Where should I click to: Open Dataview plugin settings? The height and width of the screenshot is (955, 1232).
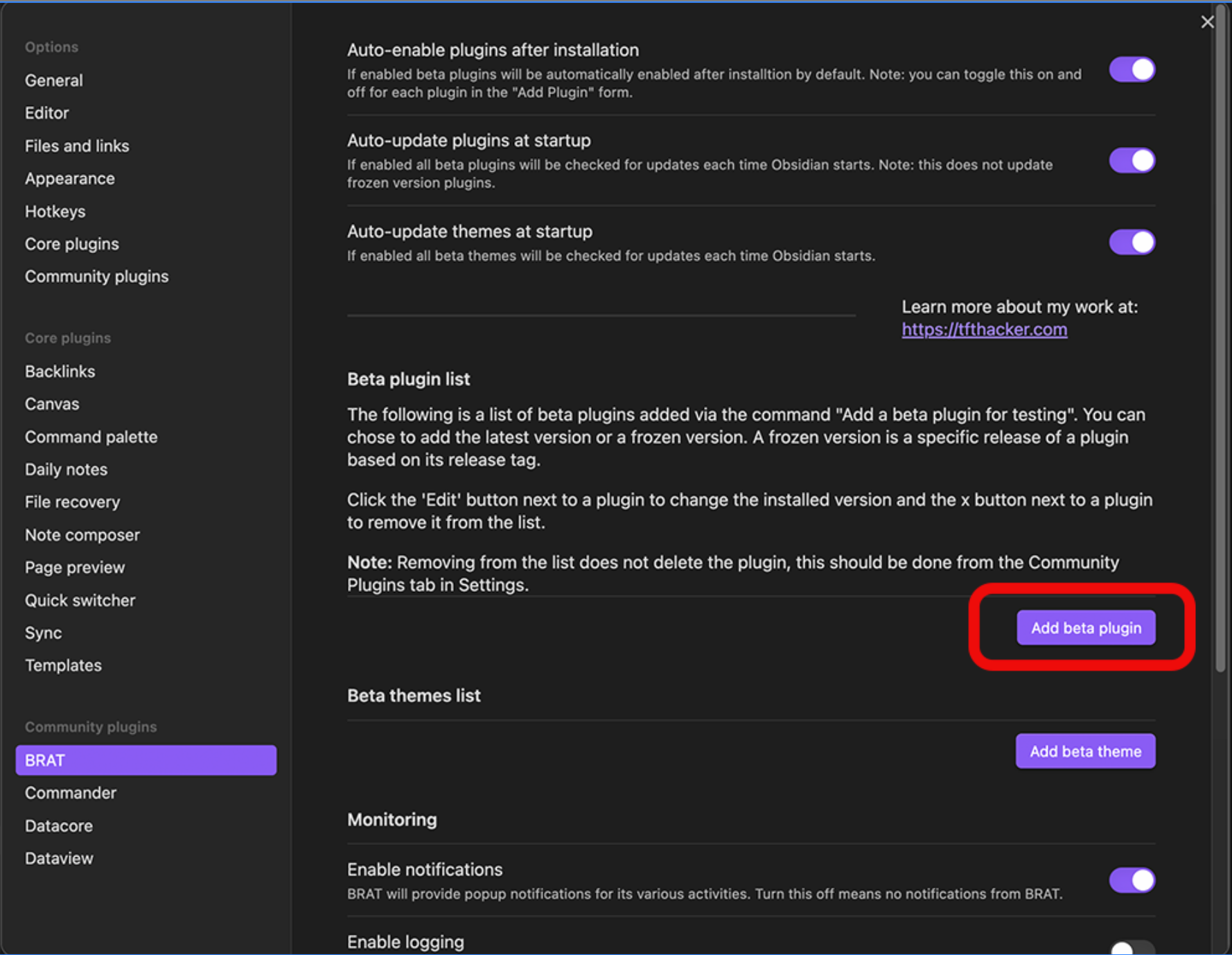point(59,859)
